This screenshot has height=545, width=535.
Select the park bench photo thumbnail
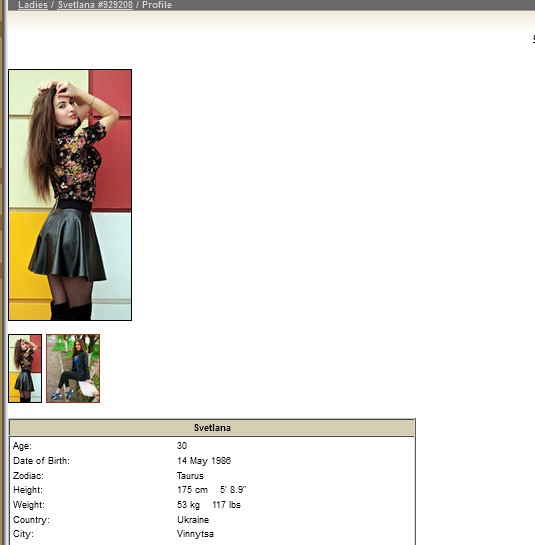[x=73, y=368]
